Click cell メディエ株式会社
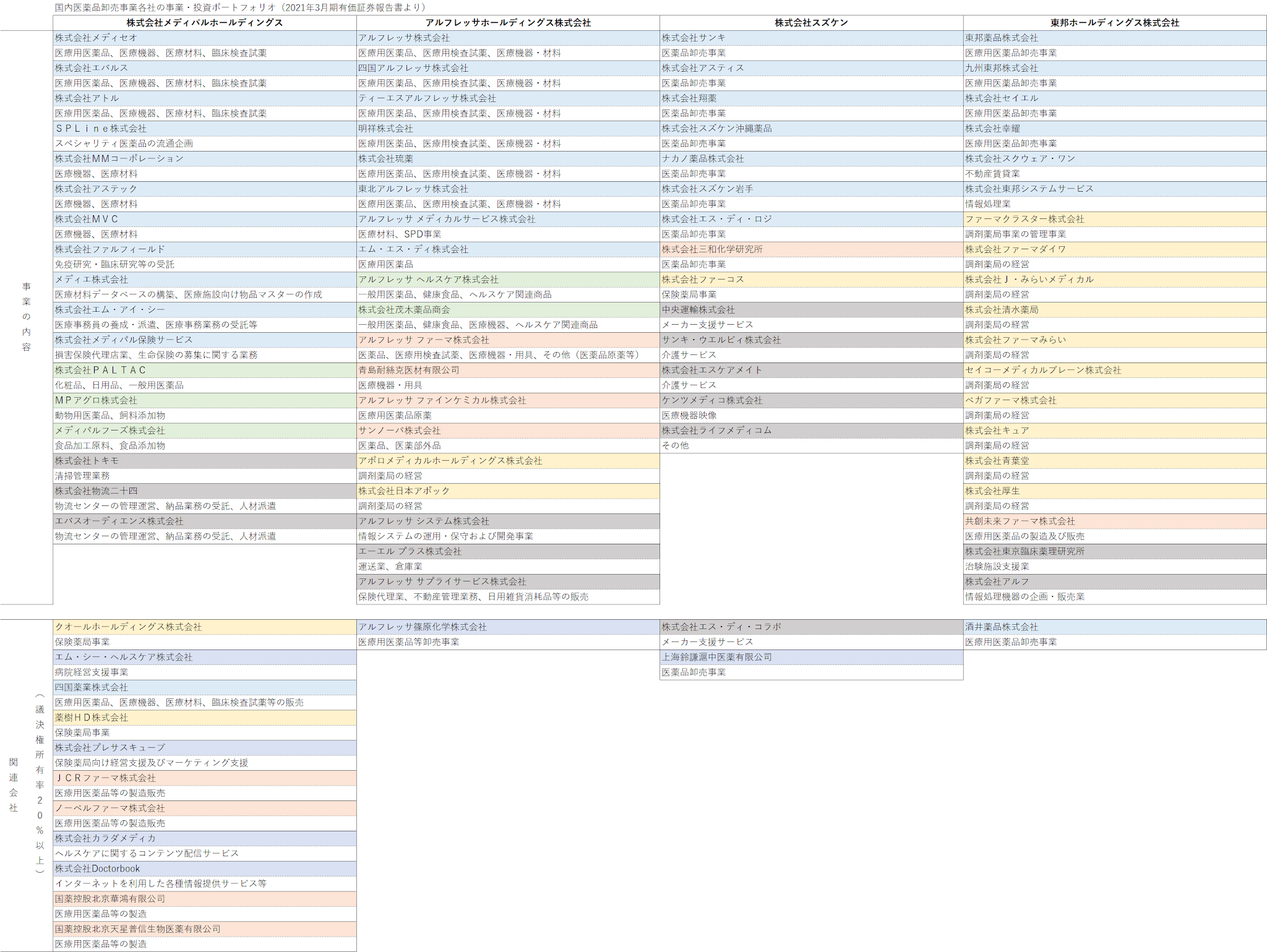 tap(205, 280)
